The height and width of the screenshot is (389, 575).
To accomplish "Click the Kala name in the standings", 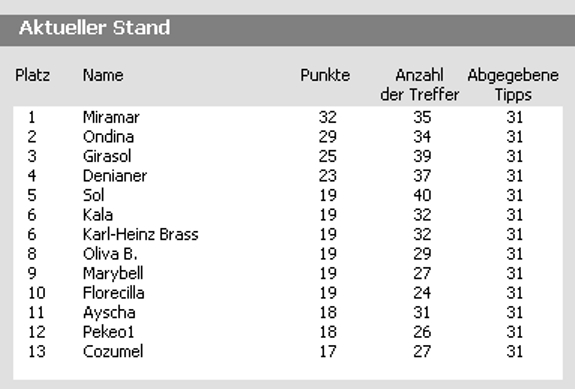I will [98, 214].
